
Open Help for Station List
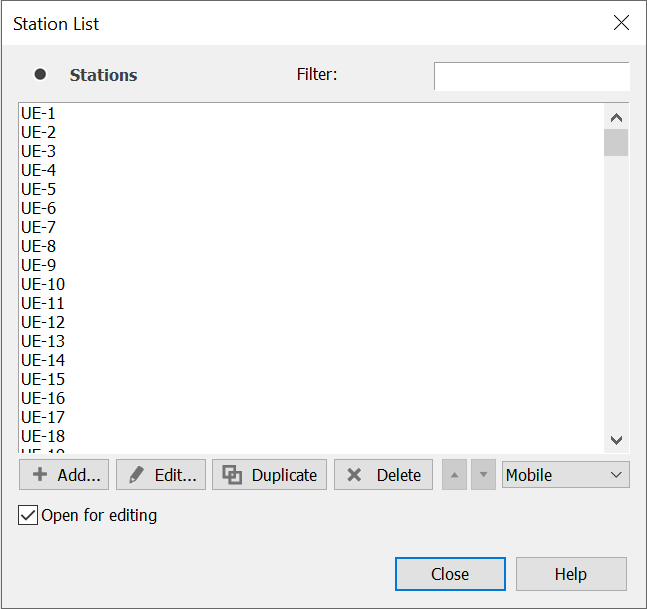tap(571, 574)
